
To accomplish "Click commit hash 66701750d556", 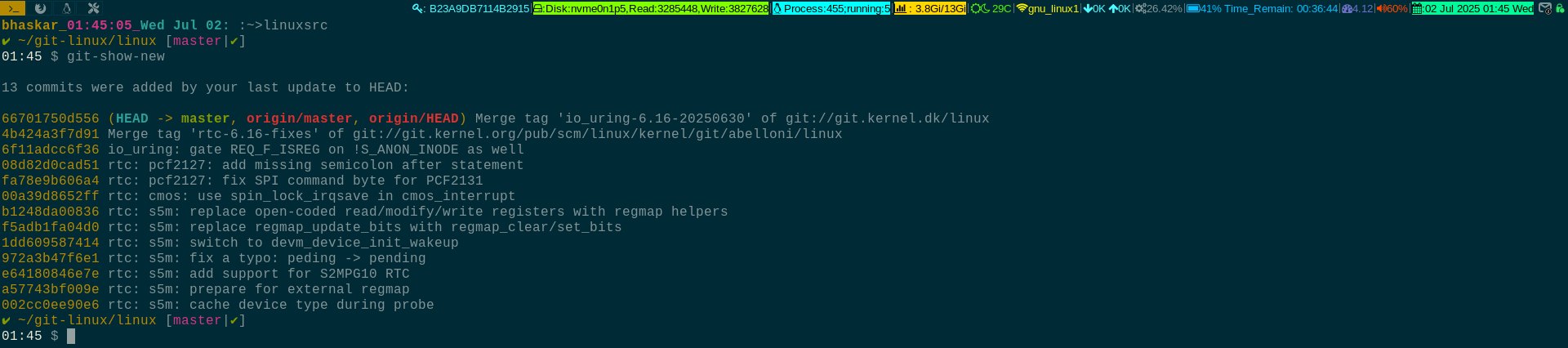I will click(x=51, y=118).
